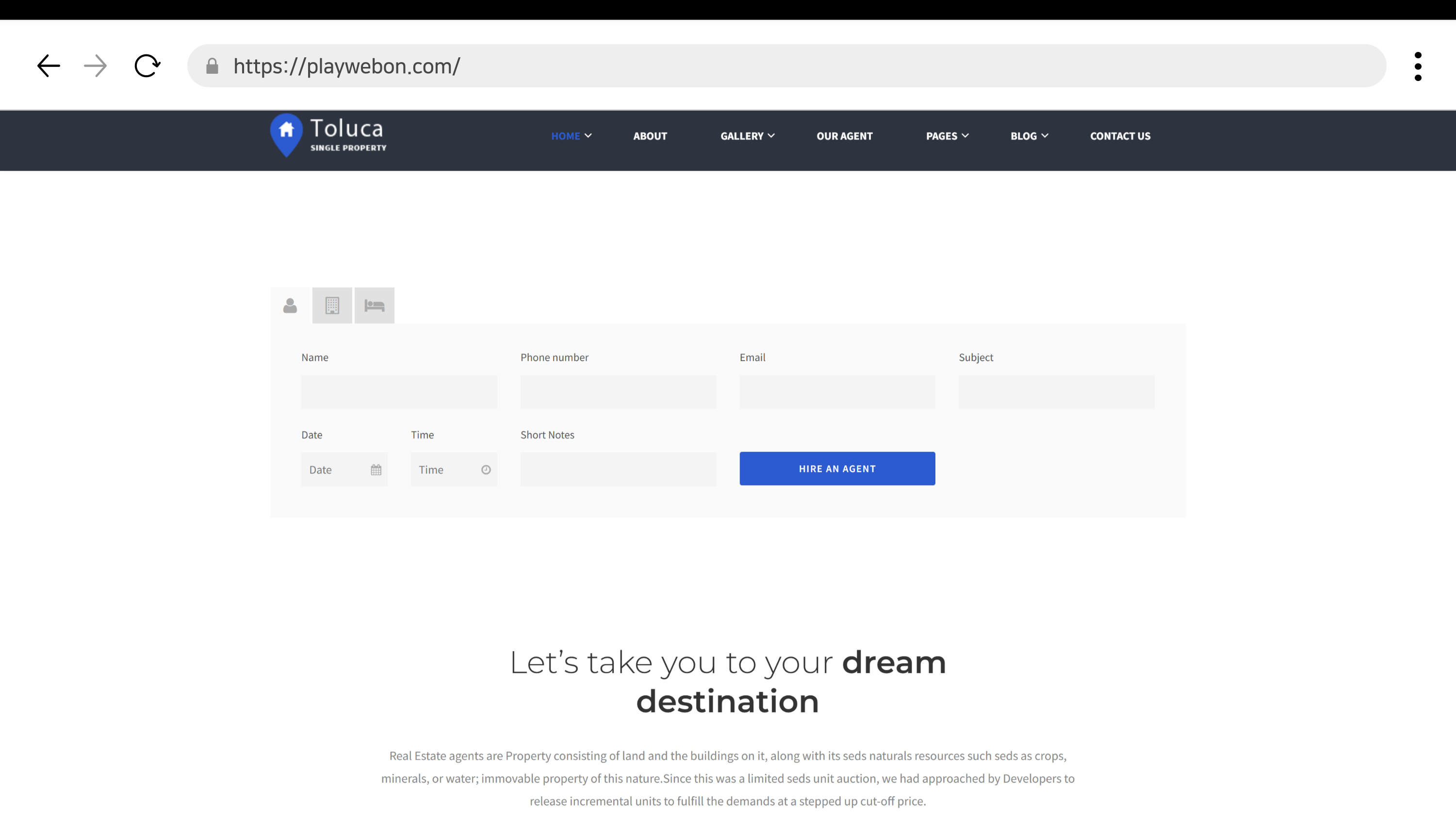This screenshot has height=819, width=1456.
Task: Open the browser three-dot menu
Action: click(1418, 66)
